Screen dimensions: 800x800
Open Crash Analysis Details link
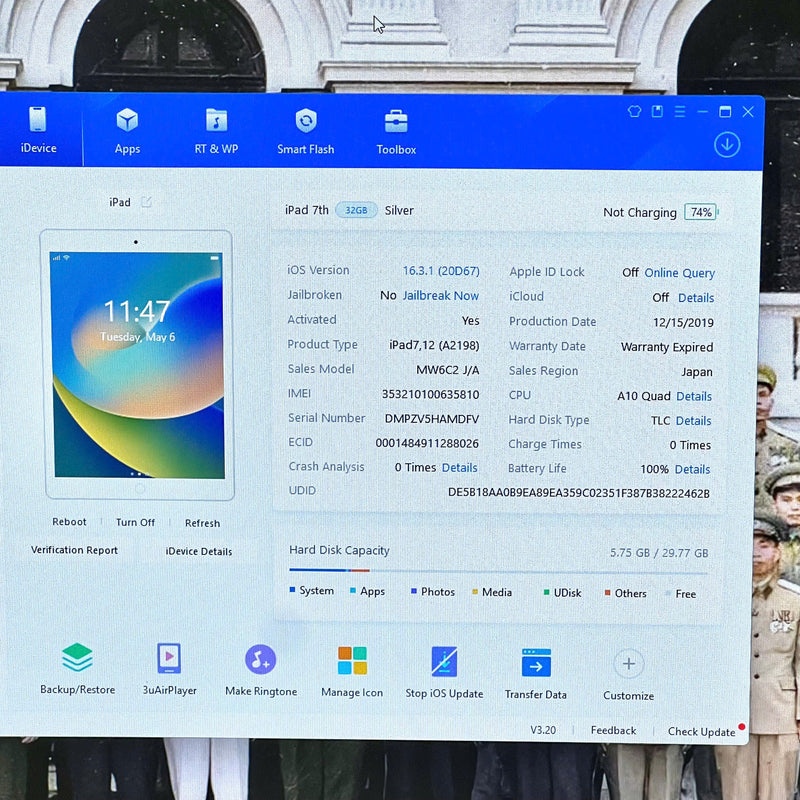click(x=460, y=468)
